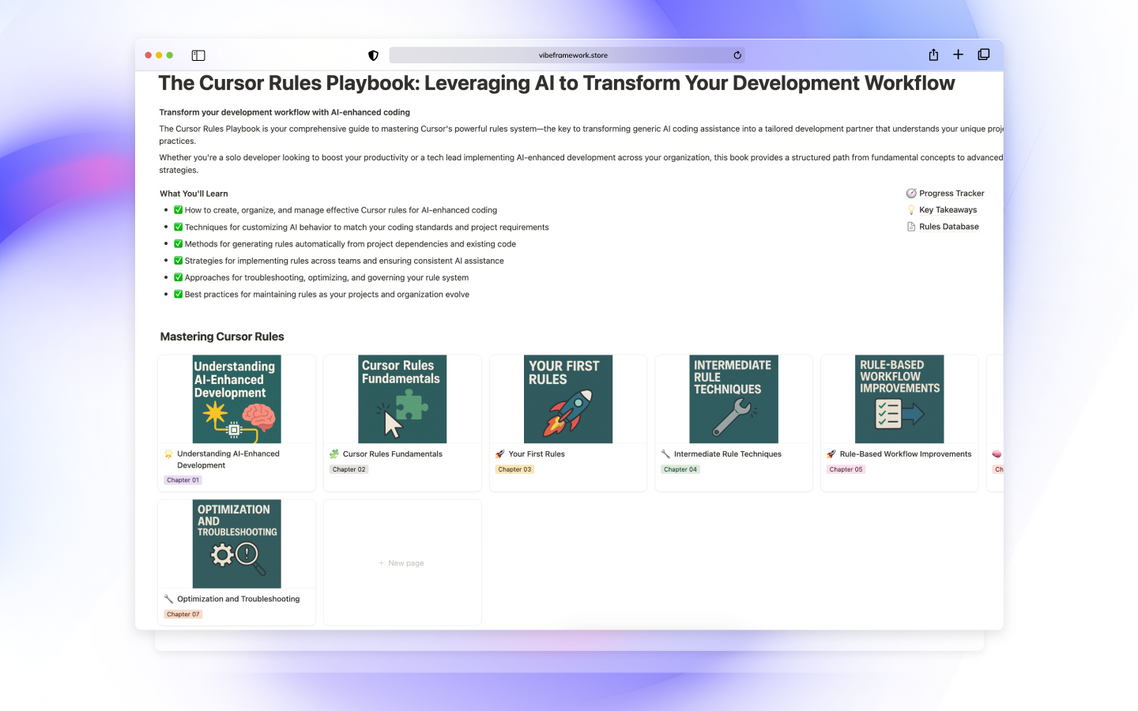Toggle the Safari sidebar icon

point(198,55)
